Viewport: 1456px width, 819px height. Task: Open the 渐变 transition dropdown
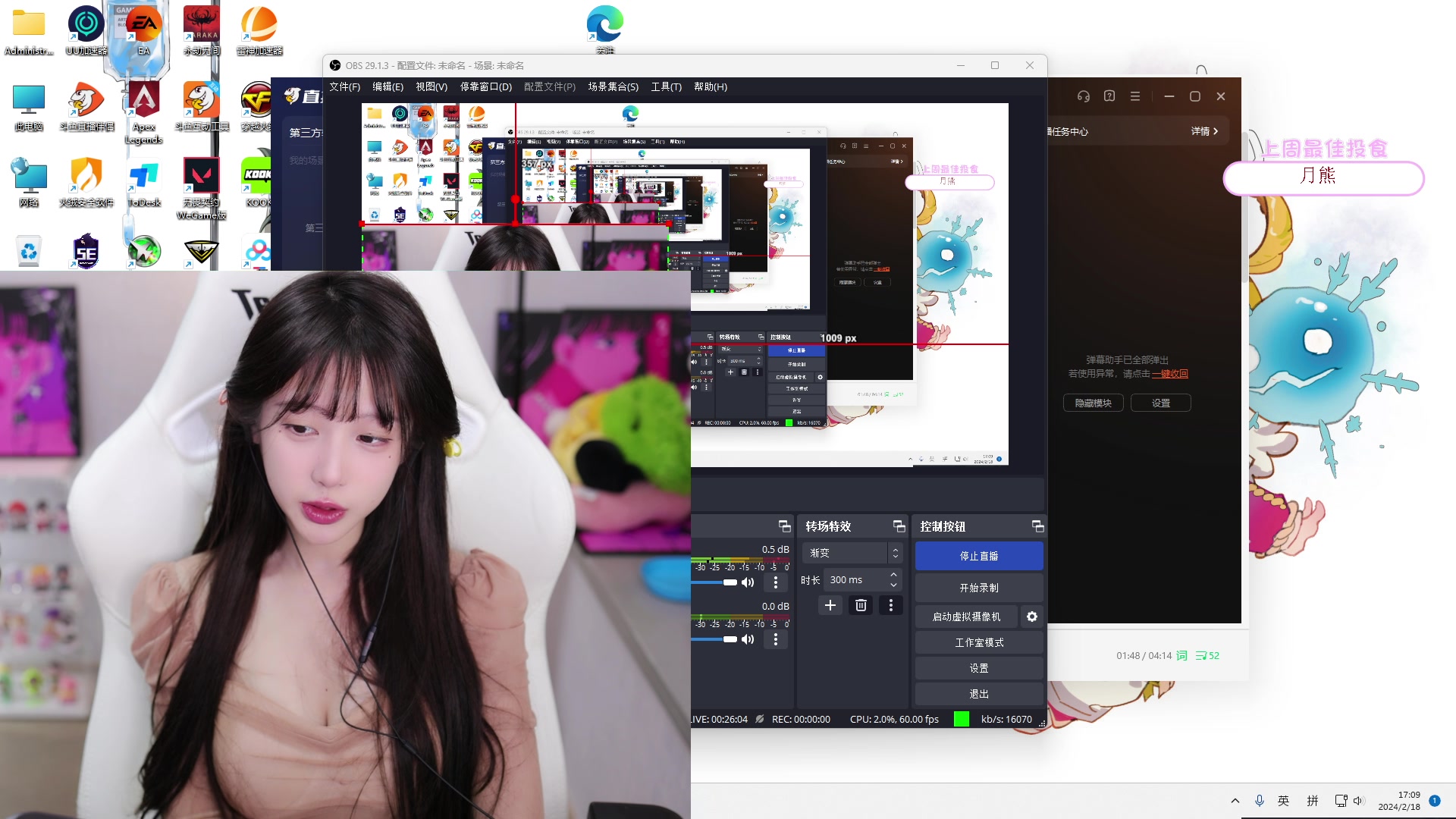[x=852, y=553]
